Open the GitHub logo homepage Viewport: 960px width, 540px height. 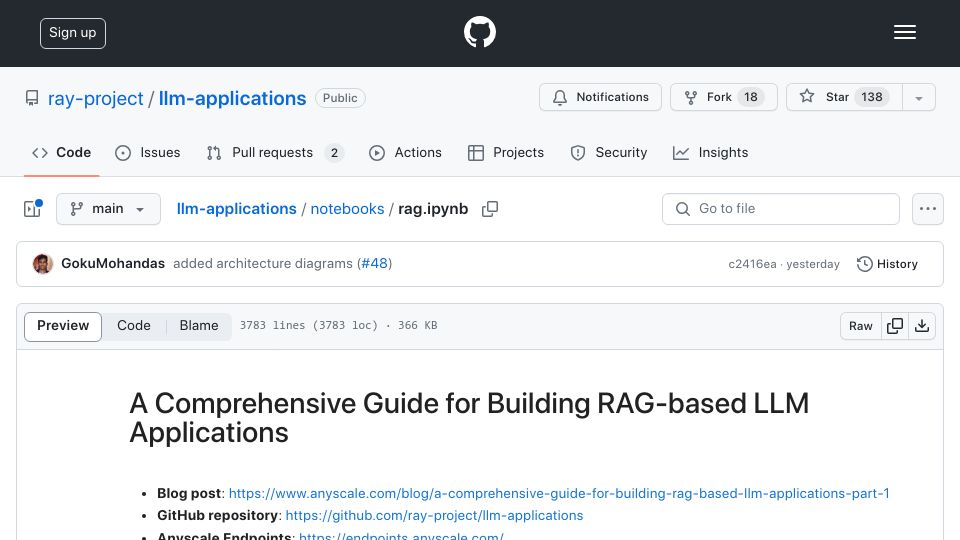[479, 32]
